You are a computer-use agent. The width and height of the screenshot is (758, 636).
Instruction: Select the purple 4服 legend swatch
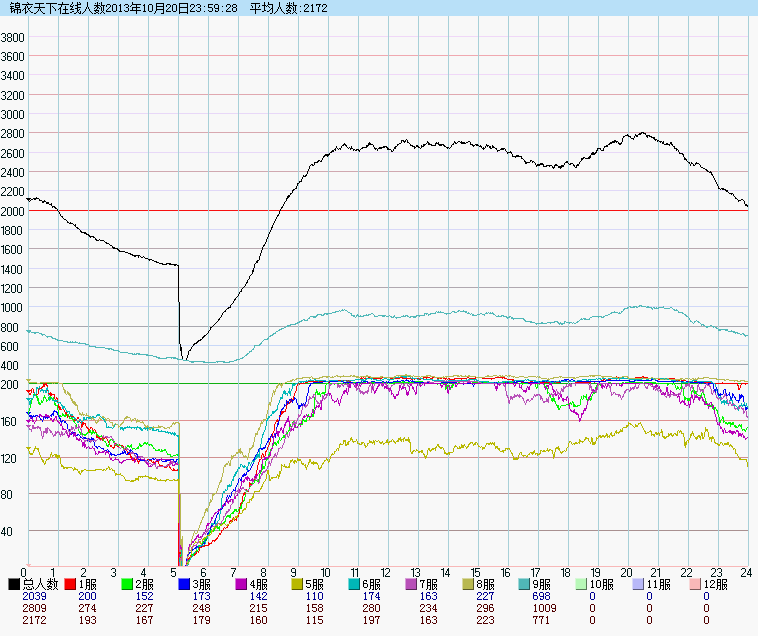coord(241,584)
